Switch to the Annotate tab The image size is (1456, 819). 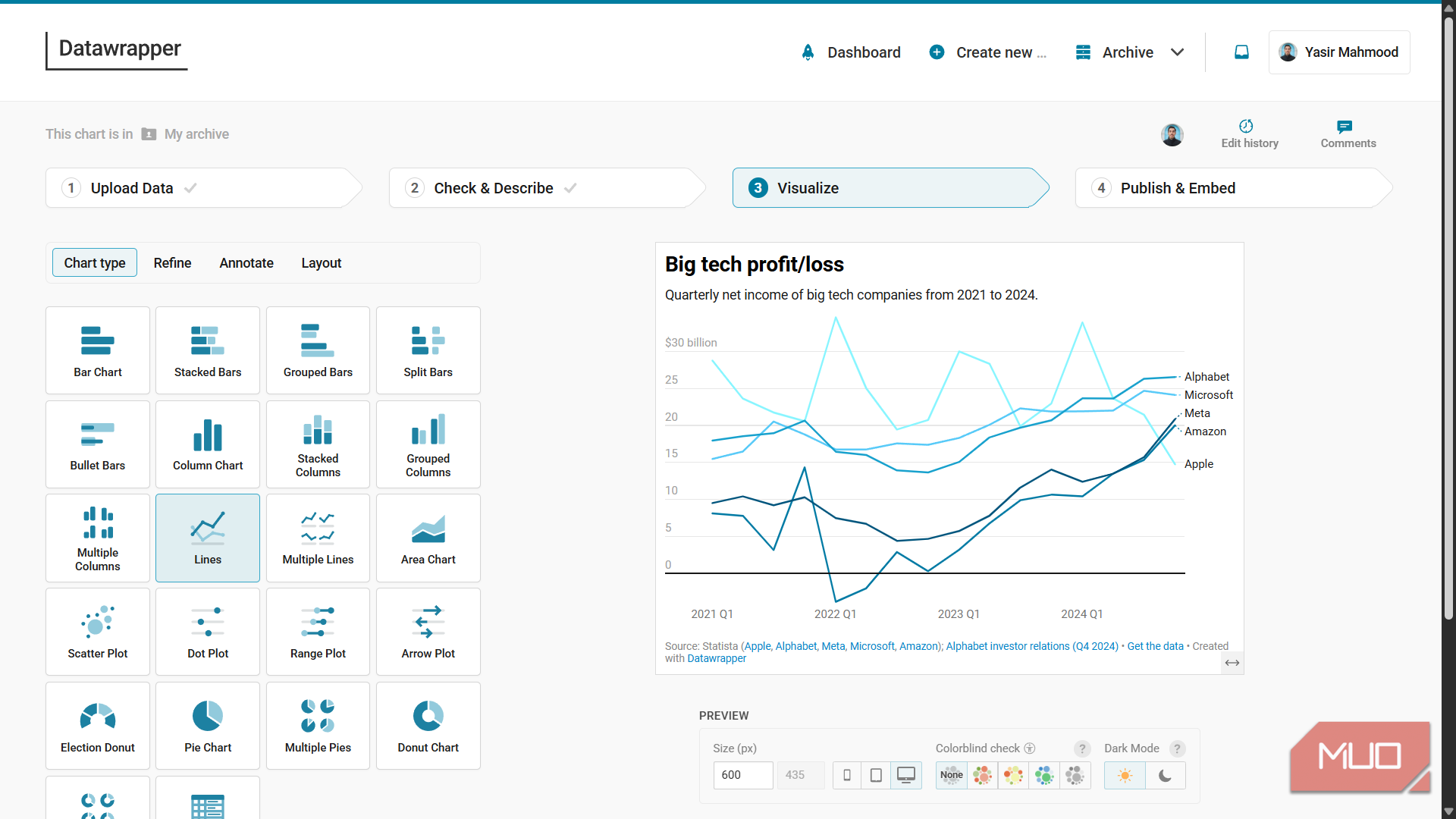coord(246,263)
